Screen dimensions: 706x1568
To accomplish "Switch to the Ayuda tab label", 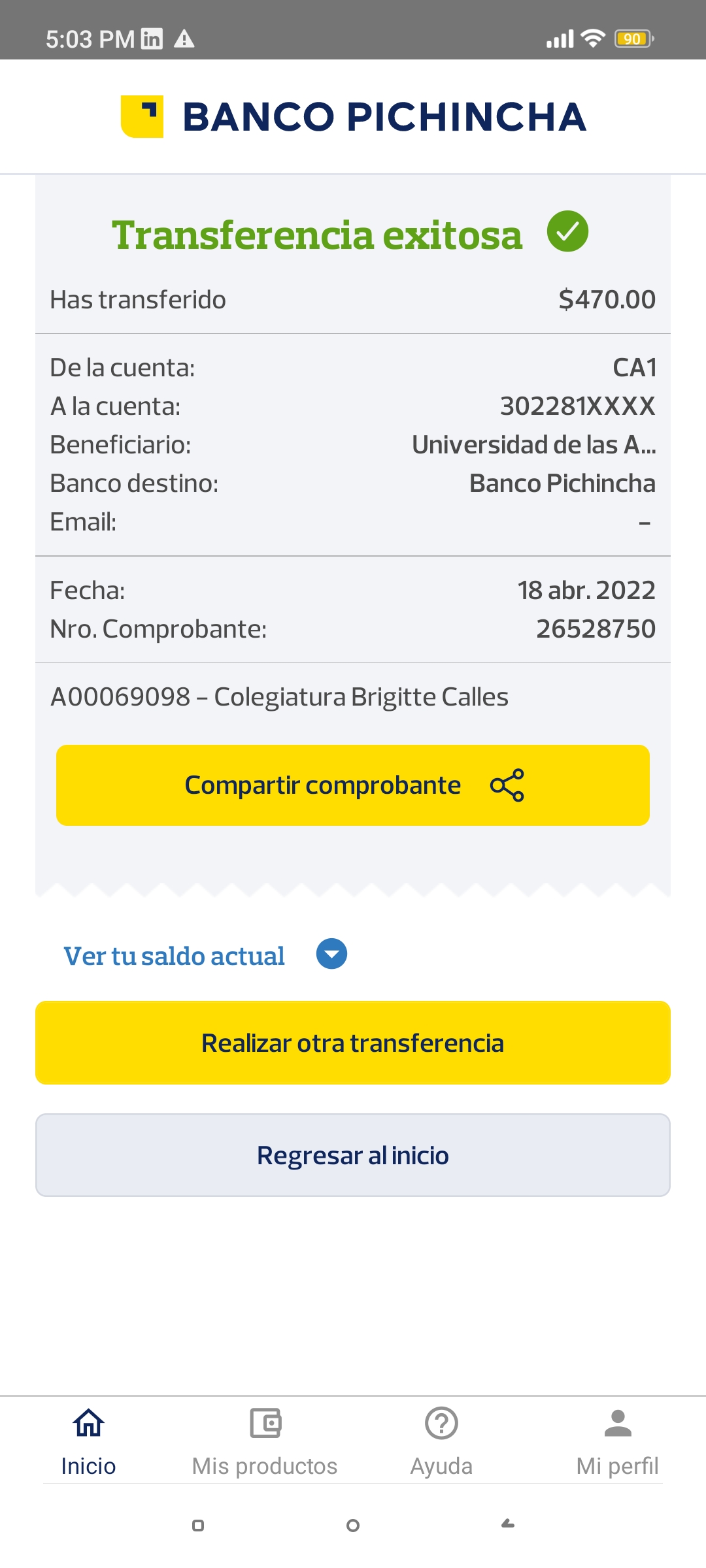I will coord(441,1466).
